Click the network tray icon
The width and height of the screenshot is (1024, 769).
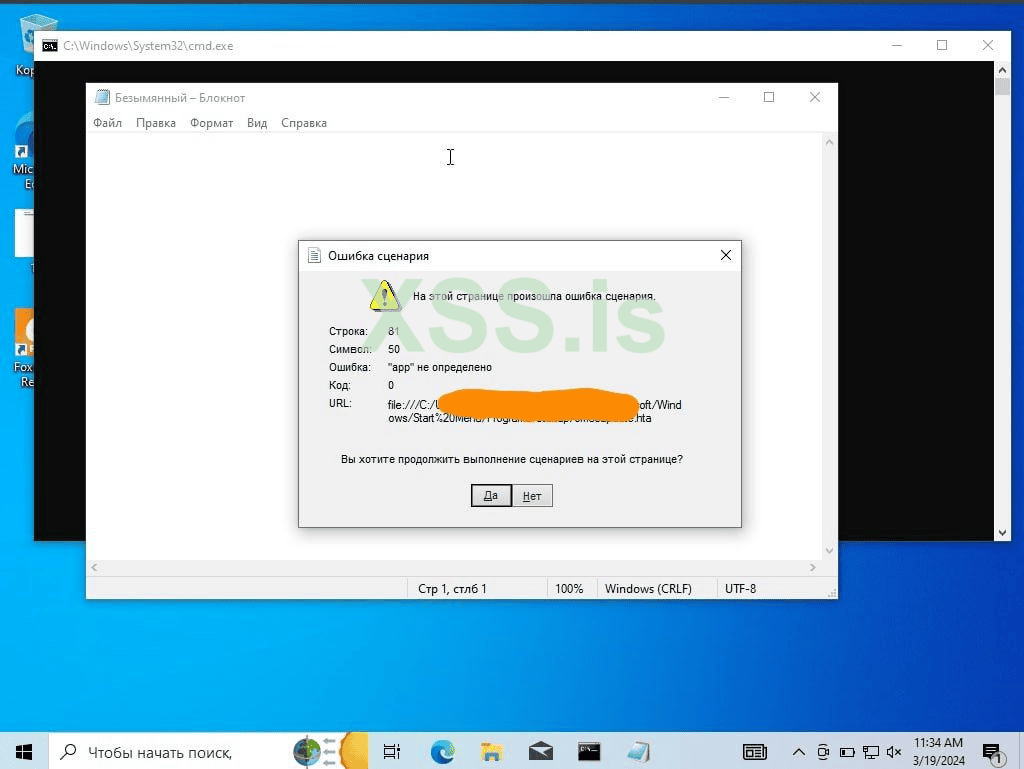click(871, 752)
